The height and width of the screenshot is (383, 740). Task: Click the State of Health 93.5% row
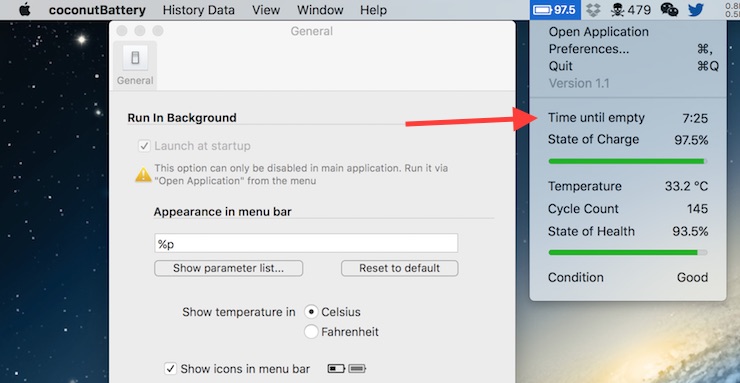tap(628, 232)
